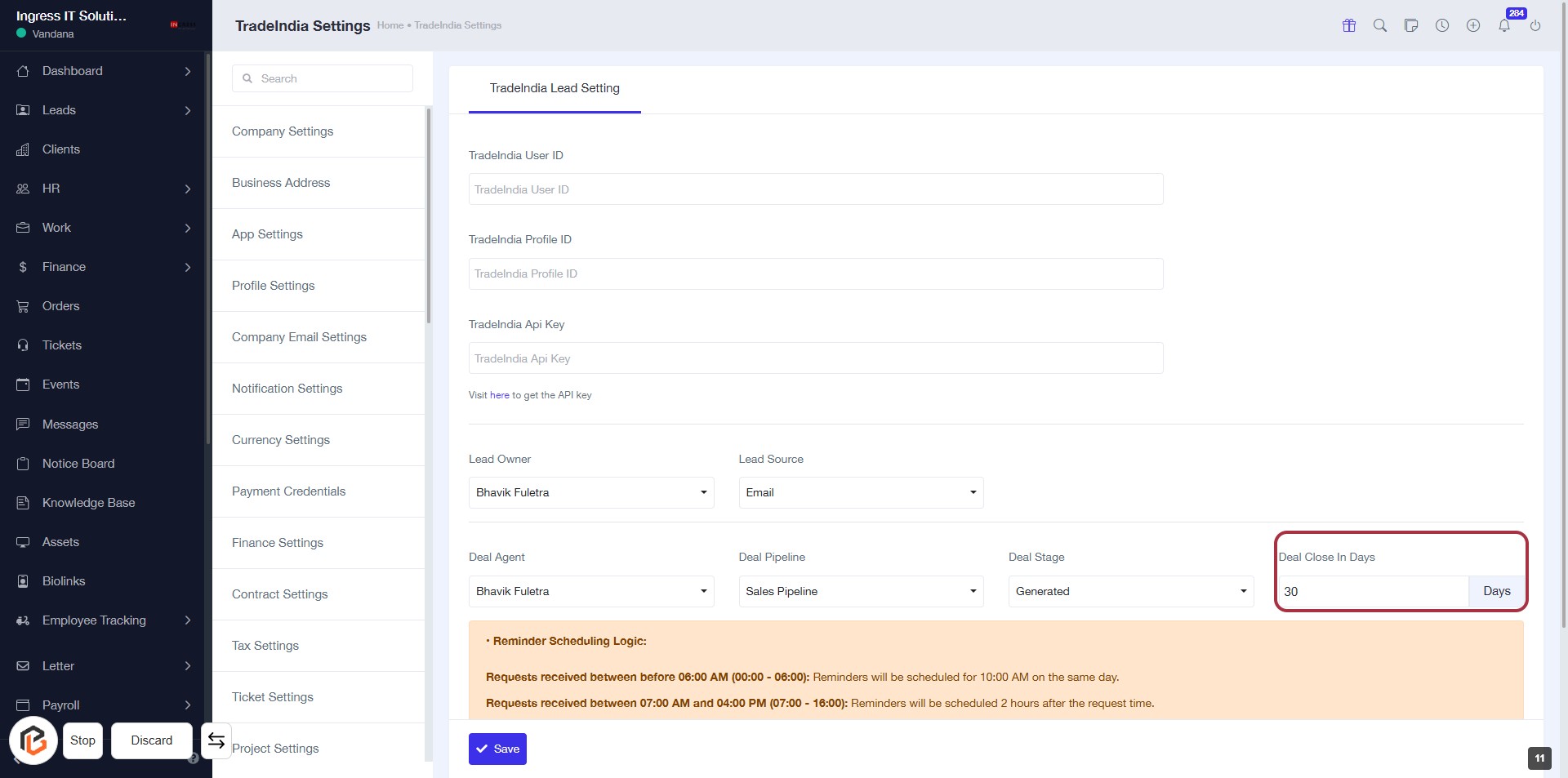Click the clock timer icon
The width and height of the screenshot is (1568, 778).
point(1442,25)
